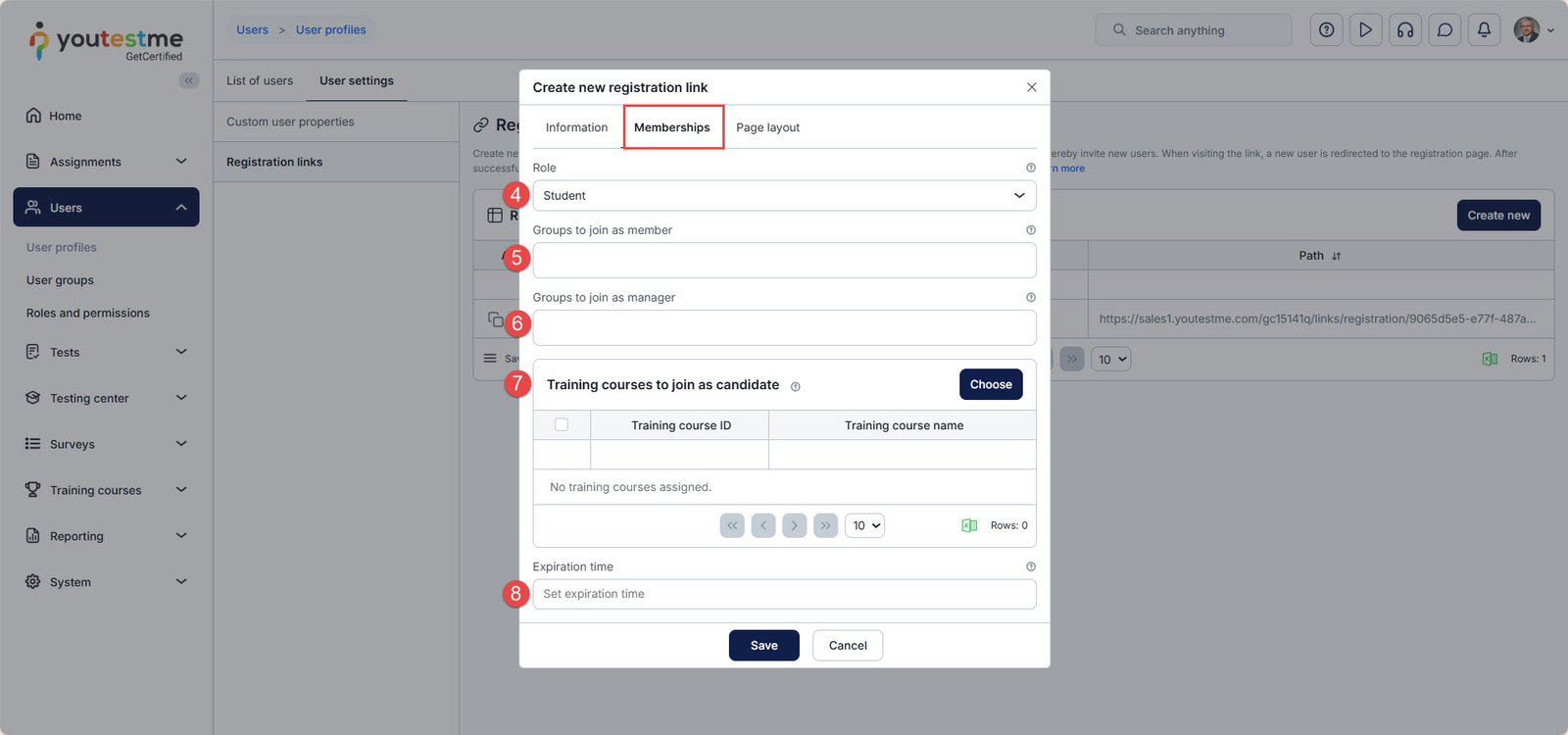The image size is (1568, 735).
Task: Open the Role dropdown showing Student
Action: click(784, 196)
